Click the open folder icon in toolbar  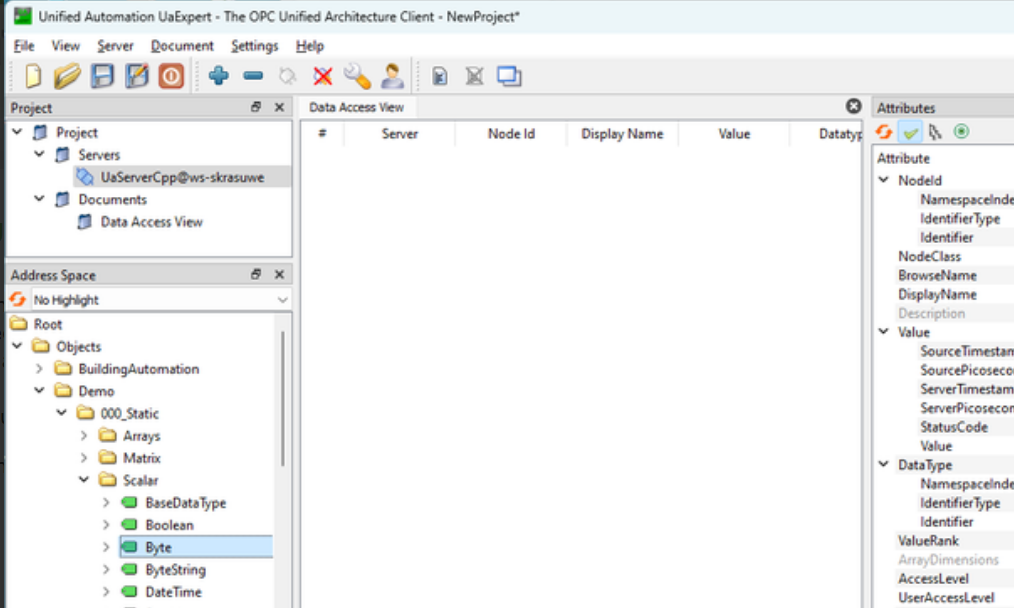click(67, 76)
